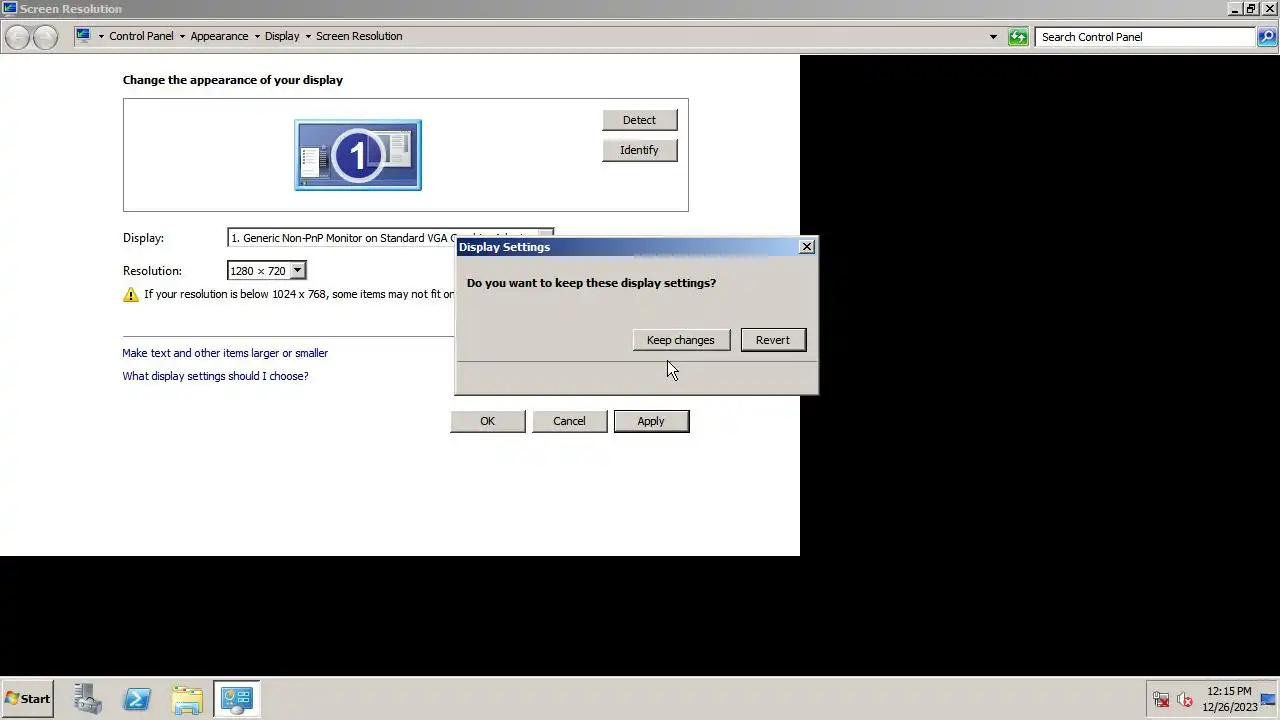The width and height of the screenshot is (1280, 720).
Task: Expand the arrow after Display breadcrumb
Action: (308, 37)
